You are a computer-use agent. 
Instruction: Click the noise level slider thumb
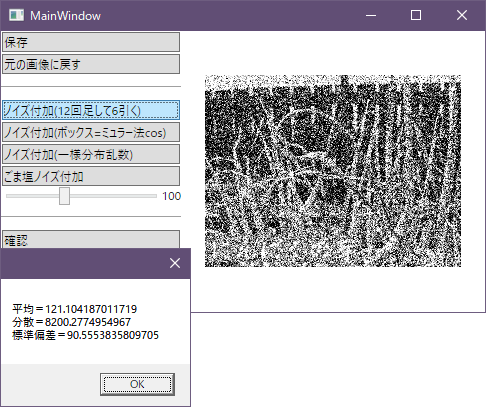[64, 196]
